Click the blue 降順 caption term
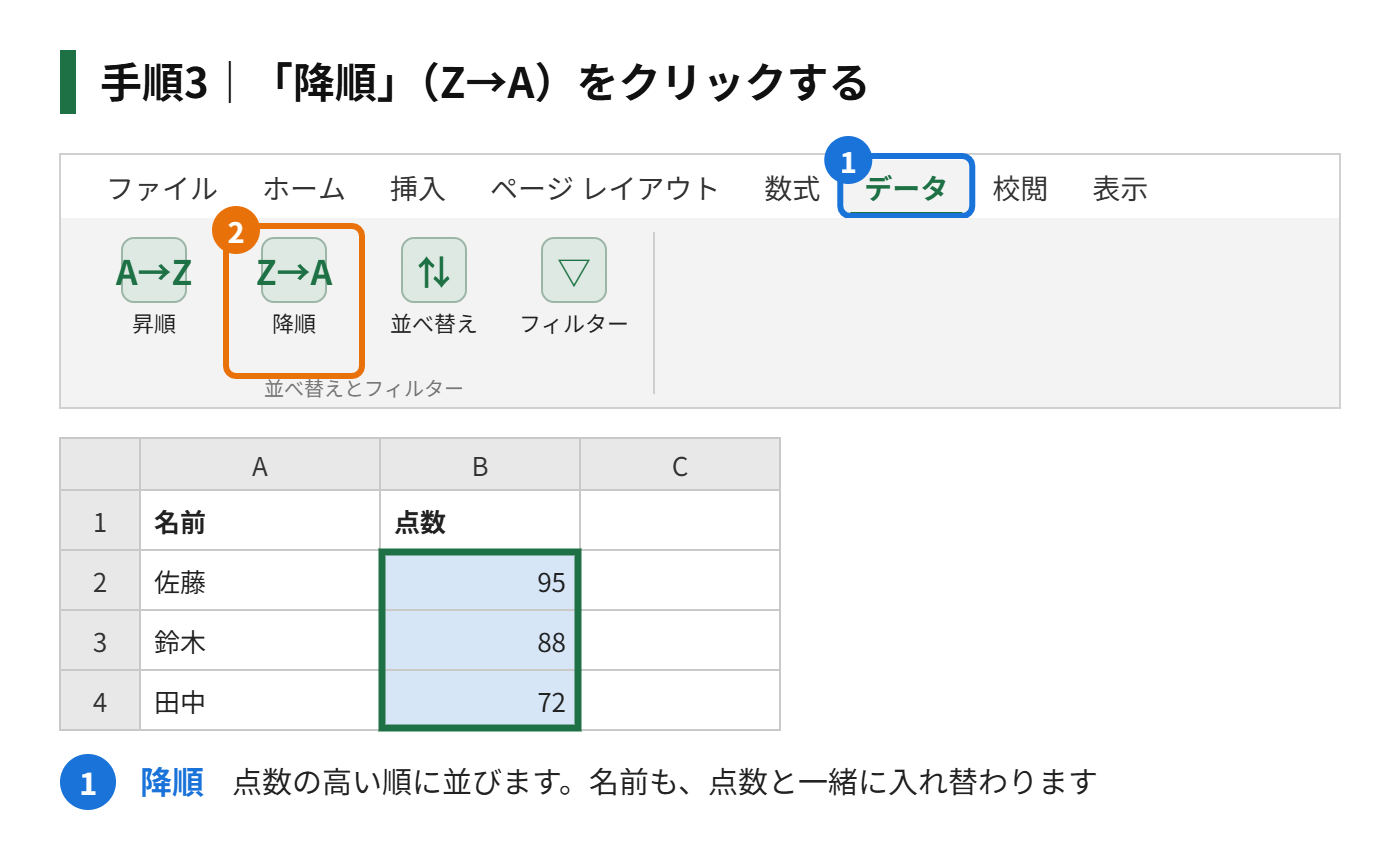The width and height of the screenshot is (1400, 858). pos(172,782)
